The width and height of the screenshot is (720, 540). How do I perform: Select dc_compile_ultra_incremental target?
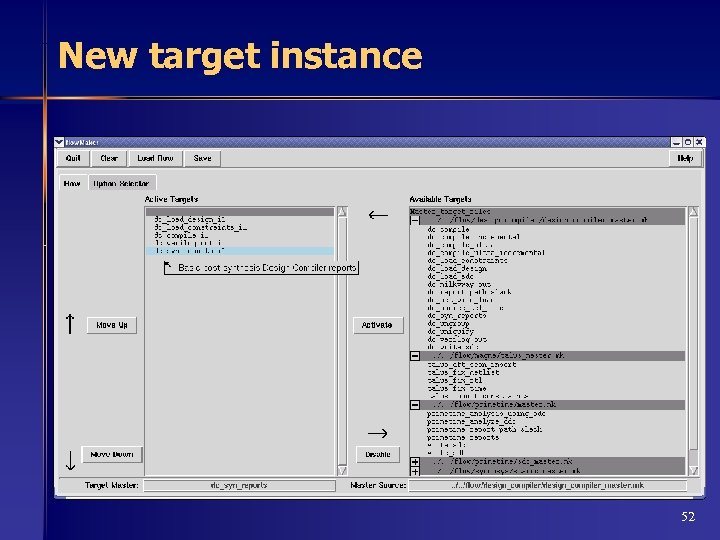click(486, 253)
